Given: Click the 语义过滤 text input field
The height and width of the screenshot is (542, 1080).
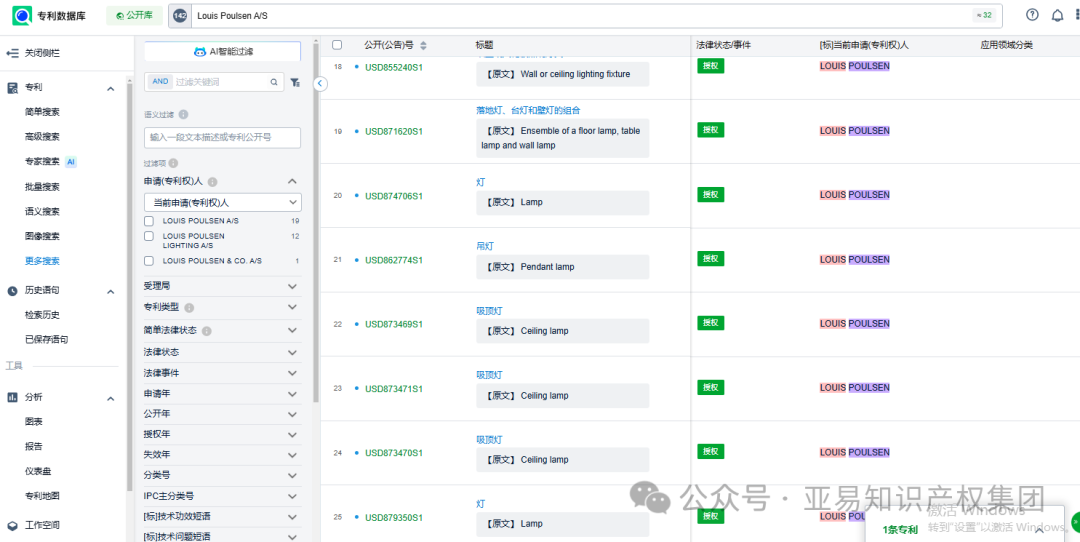Looking at the screenshot, I should click(222, 137).
